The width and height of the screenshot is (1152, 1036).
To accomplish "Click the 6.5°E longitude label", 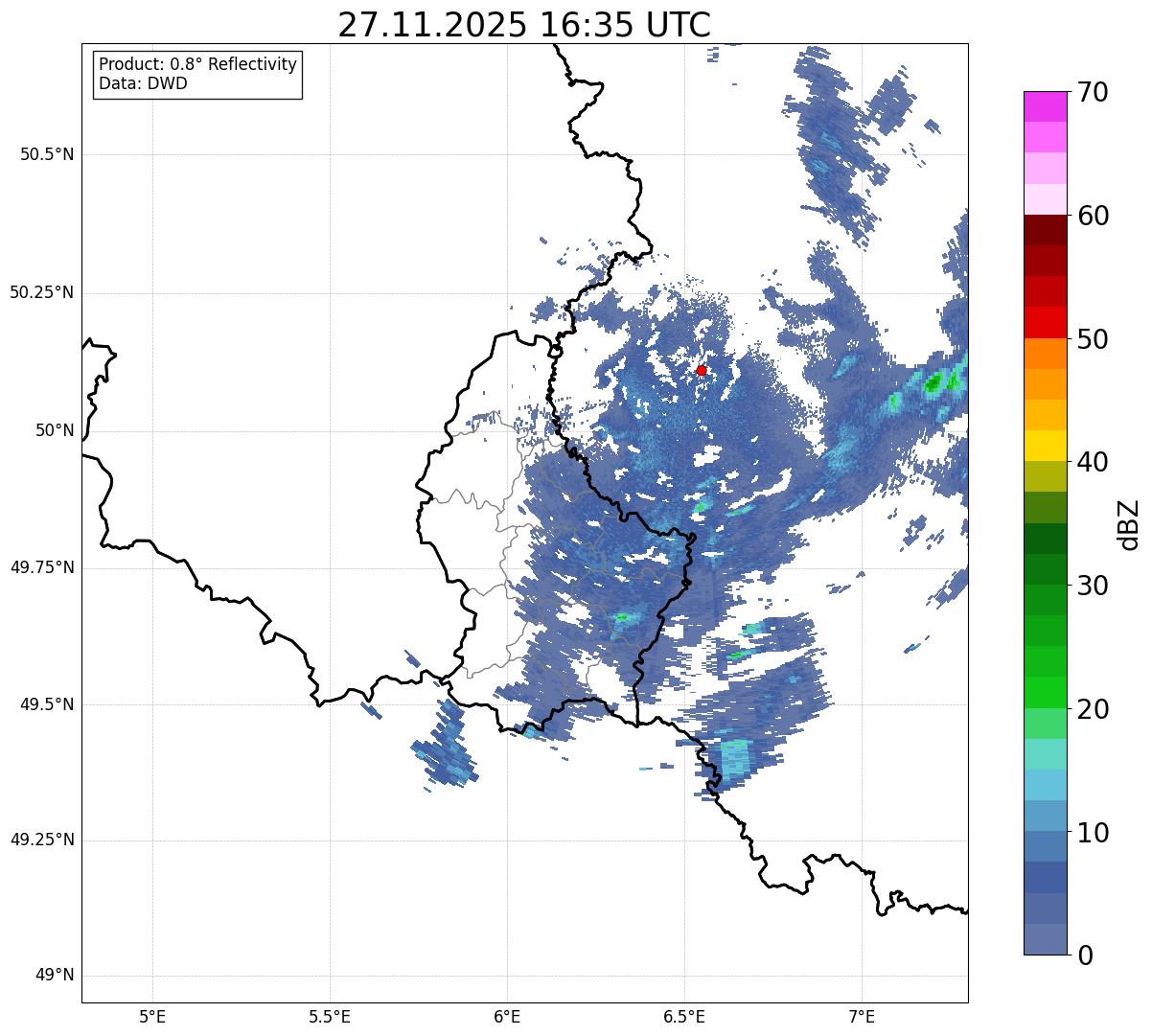I will tap(684, 1016).
